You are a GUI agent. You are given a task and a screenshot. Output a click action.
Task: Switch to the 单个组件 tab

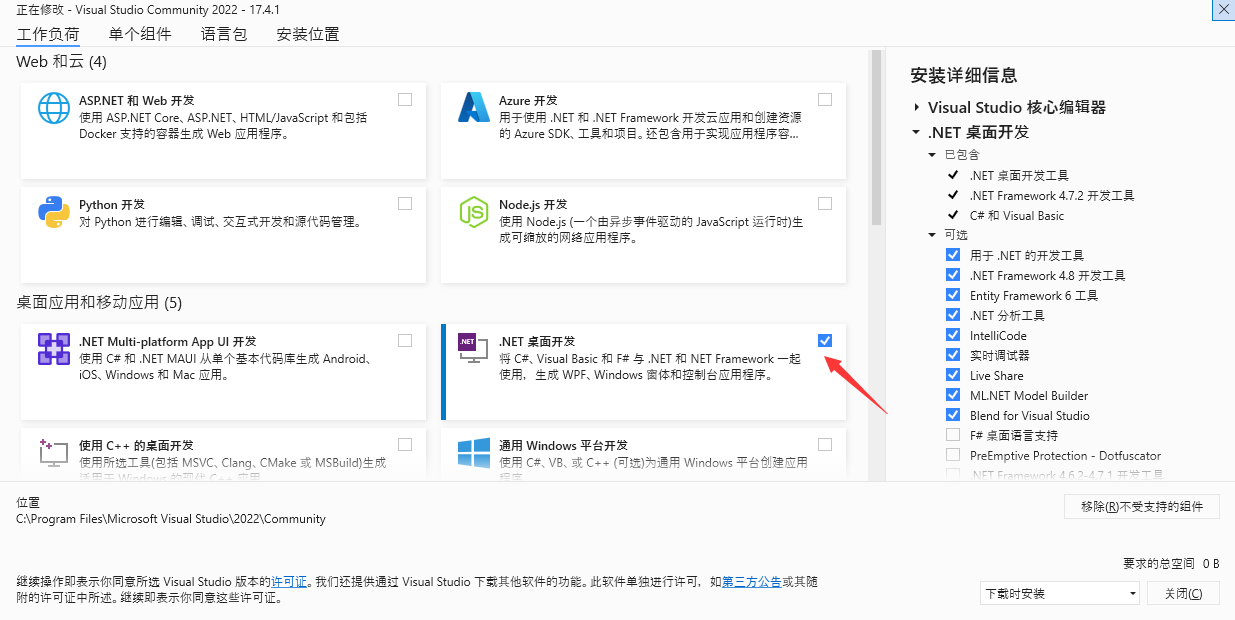(140, 34)
